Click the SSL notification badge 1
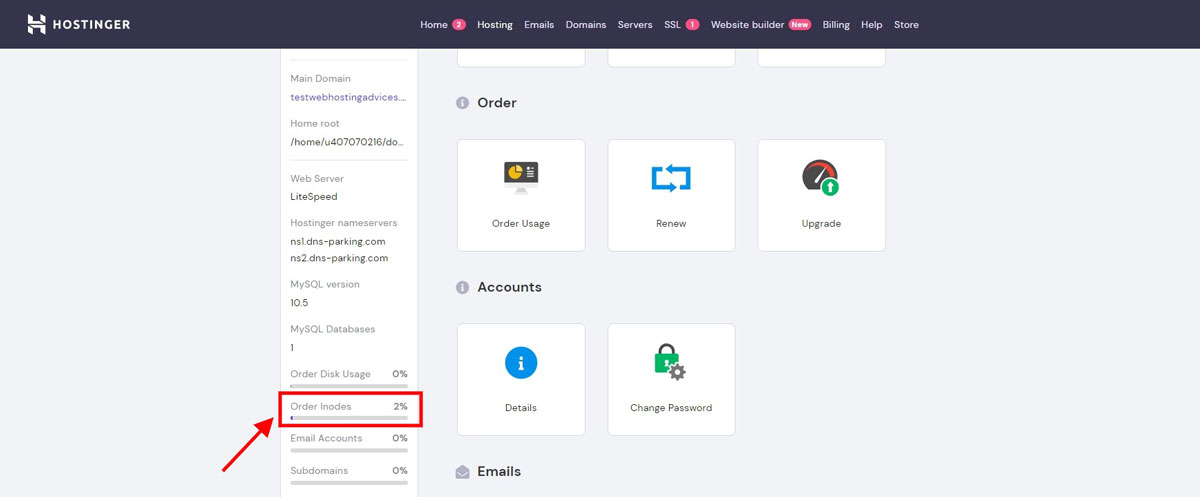Viewport: 1200px width, 497px height. click(x=692, y=24)
